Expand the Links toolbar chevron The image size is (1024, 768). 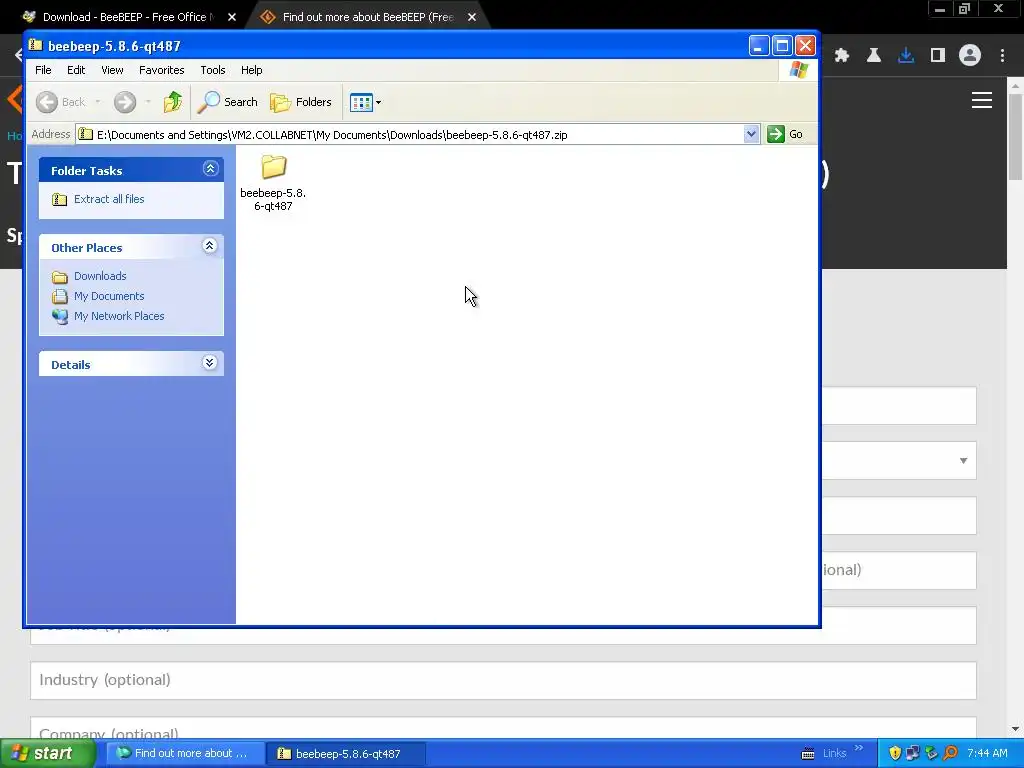859,748
